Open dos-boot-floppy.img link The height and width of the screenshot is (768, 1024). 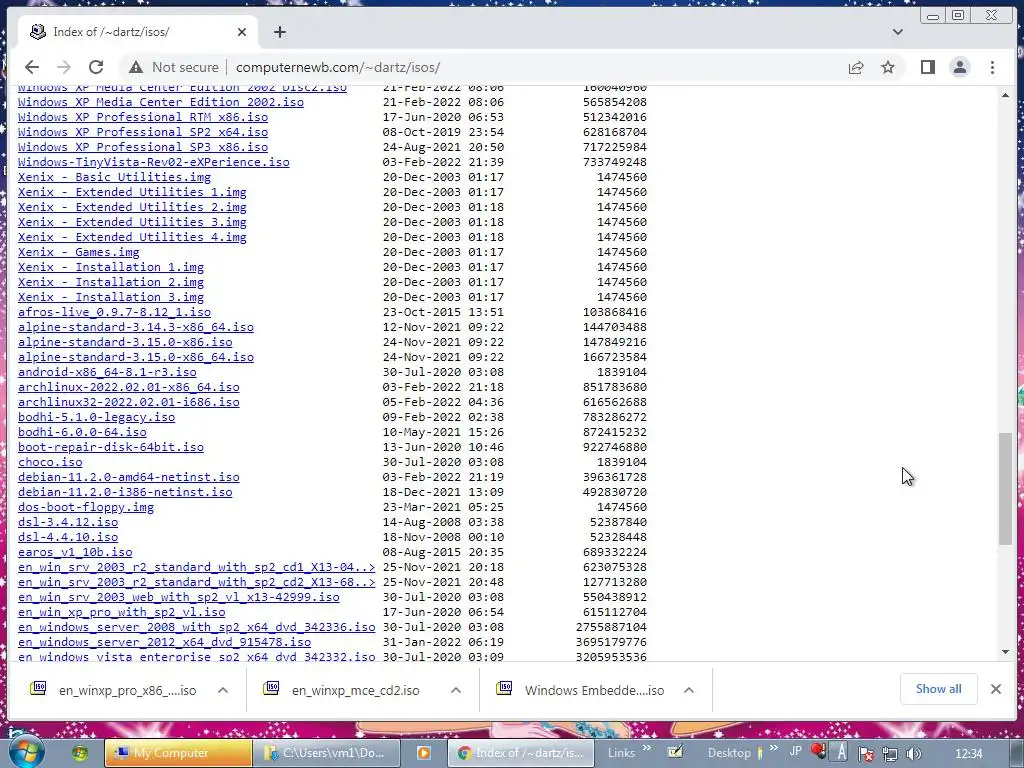[86, 507]
